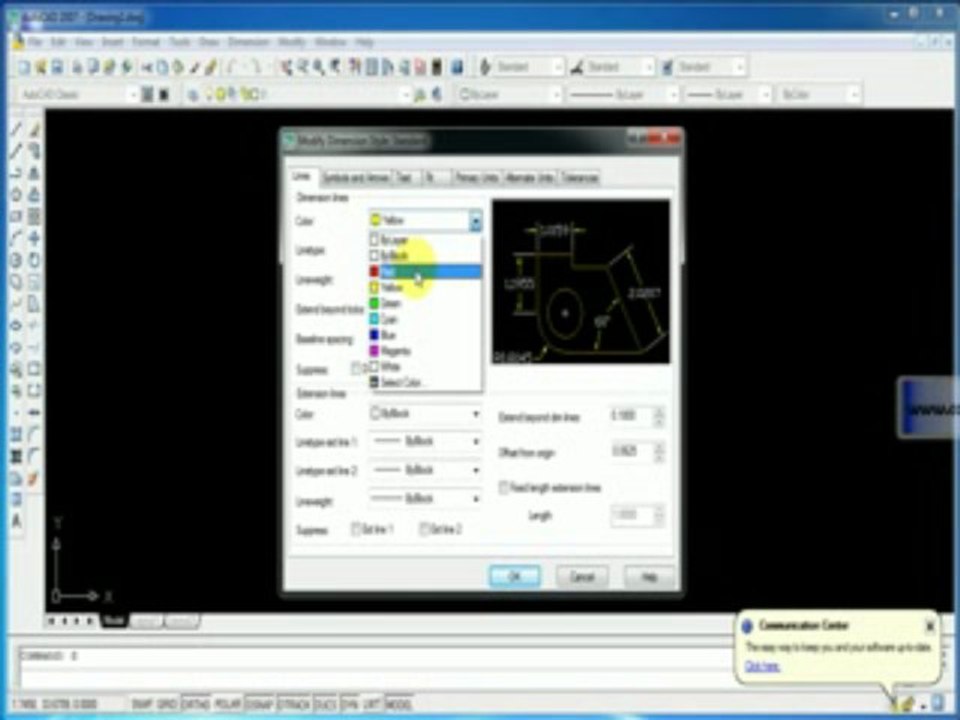
Task: Toggle SNAP in the status bar
Action: [x=142, y=704]
